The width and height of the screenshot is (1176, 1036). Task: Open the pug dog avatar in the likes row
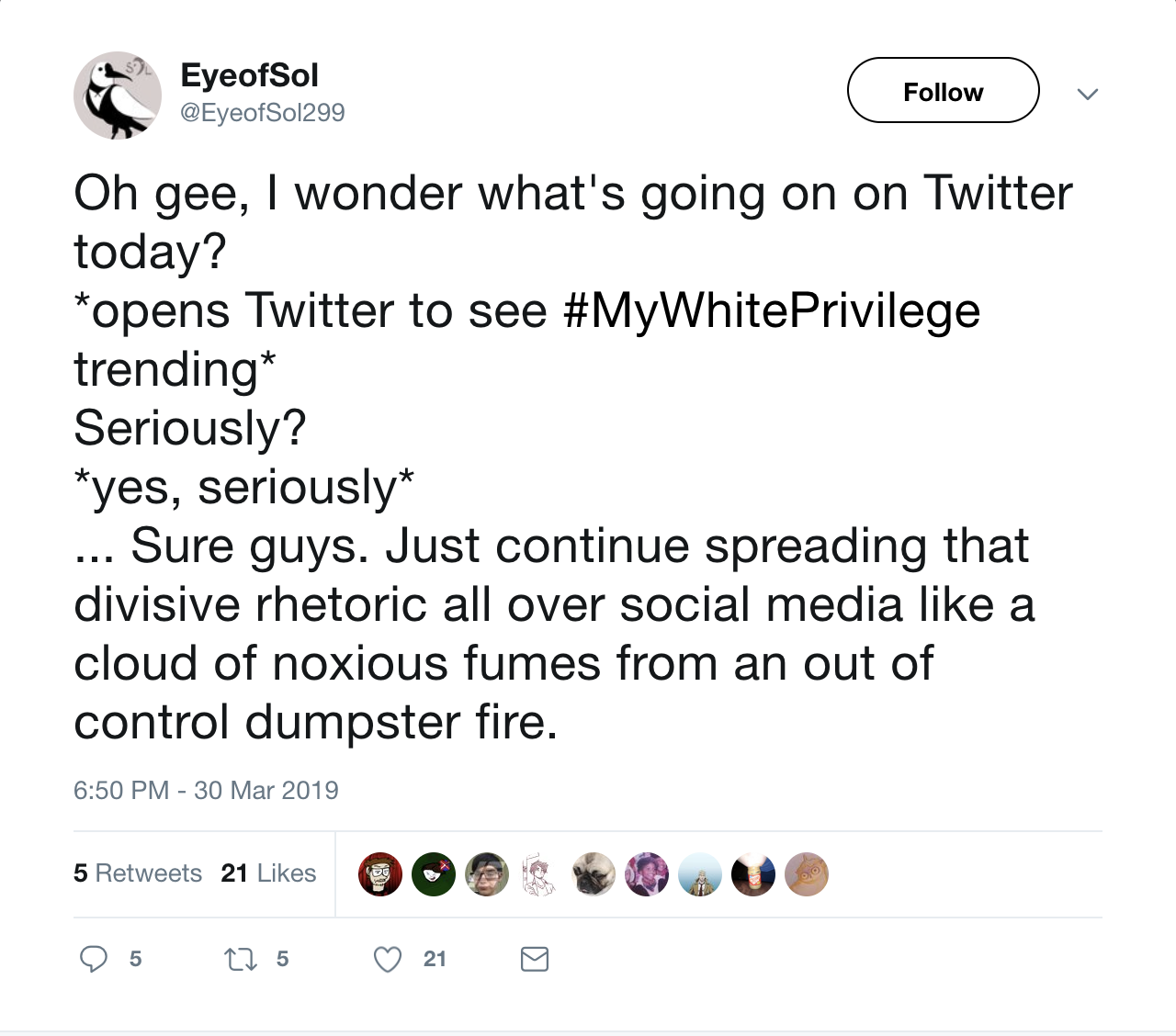click(594, 874)
